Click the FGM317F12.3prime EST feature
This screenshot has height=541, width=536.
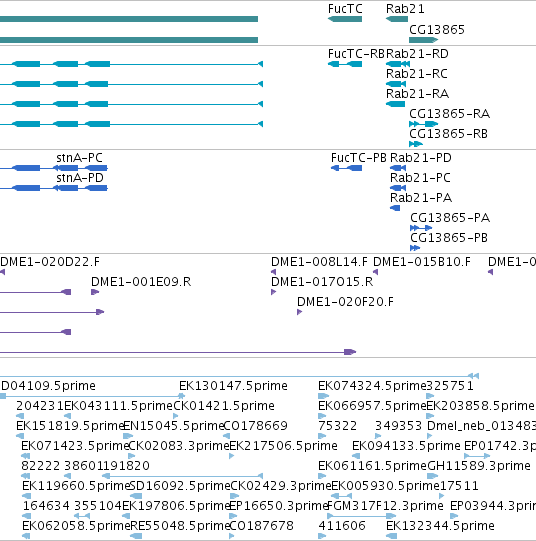click(361, 516)
